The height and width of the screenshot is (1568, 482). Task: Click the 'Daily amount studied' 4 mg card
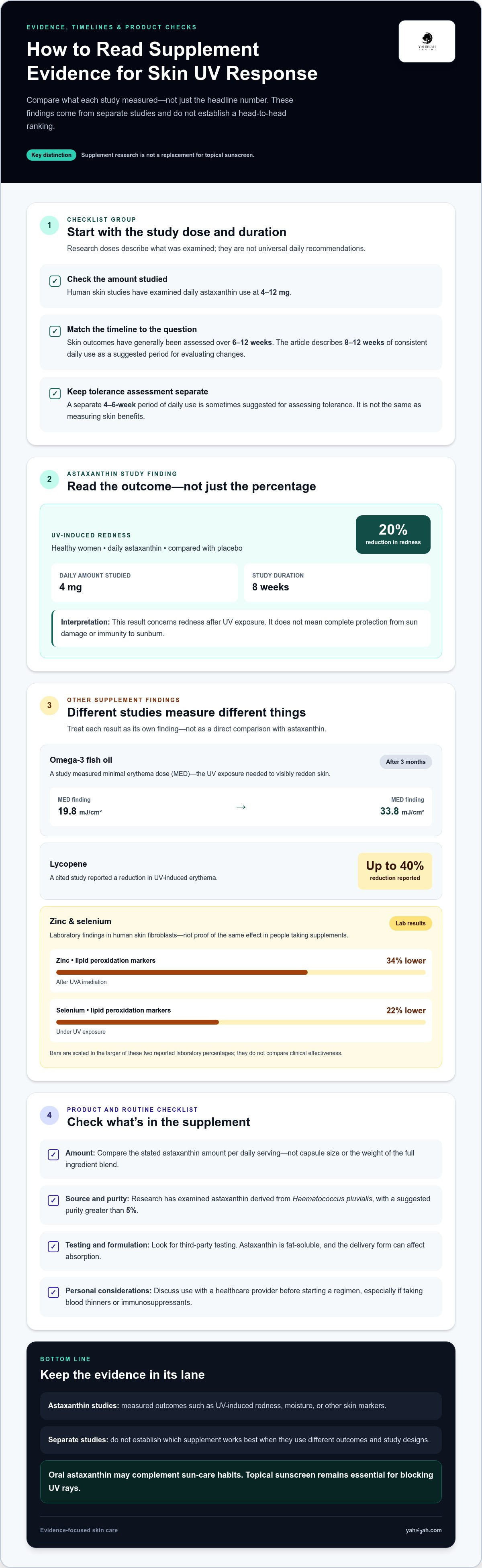[x=145, y=582]
